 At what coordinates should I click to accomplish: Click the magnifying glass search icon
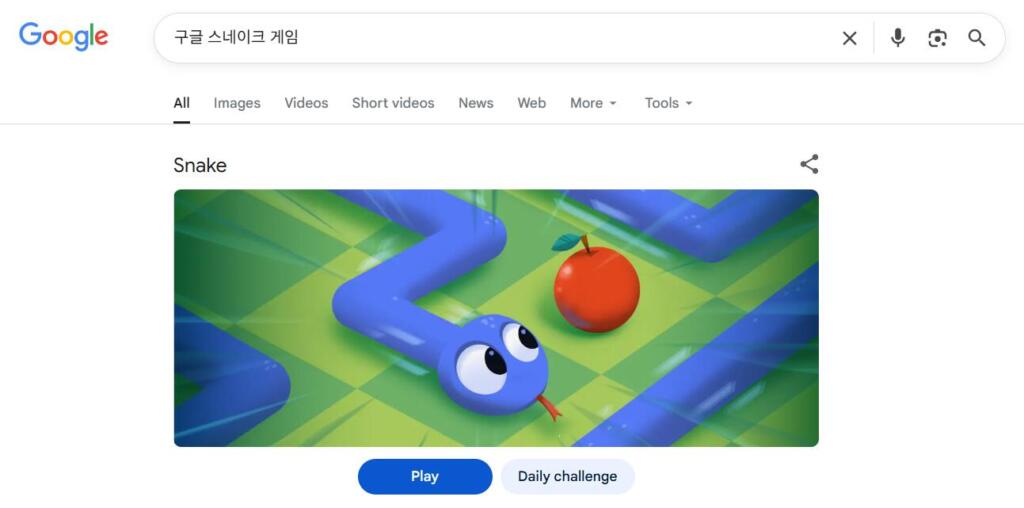click(976, 38)
